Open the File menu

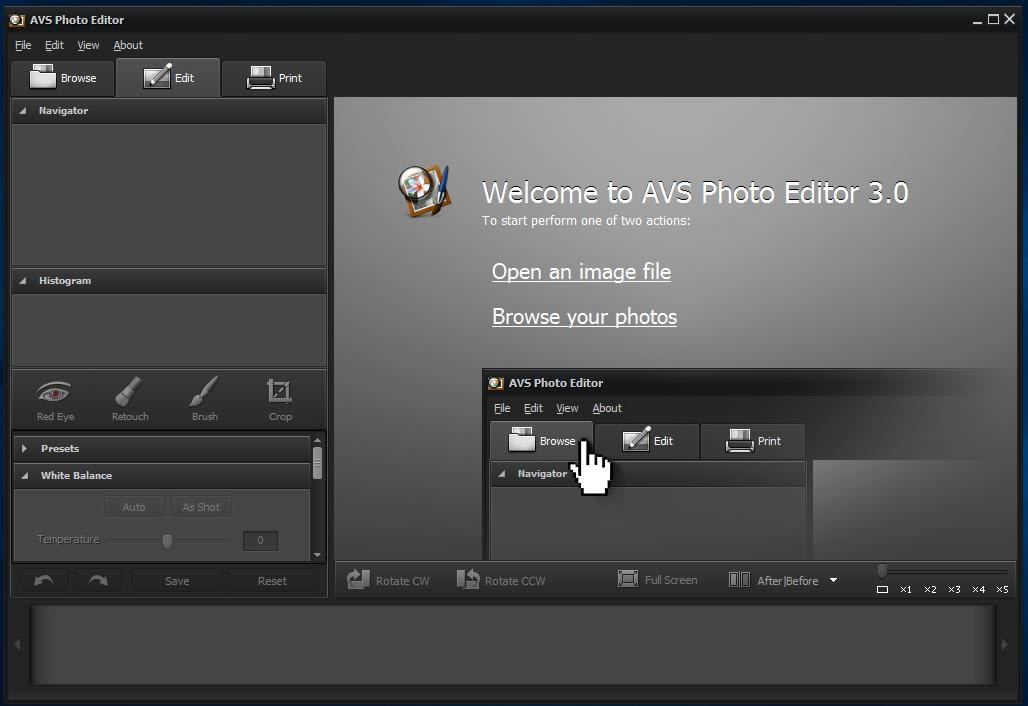click(23, 45)
